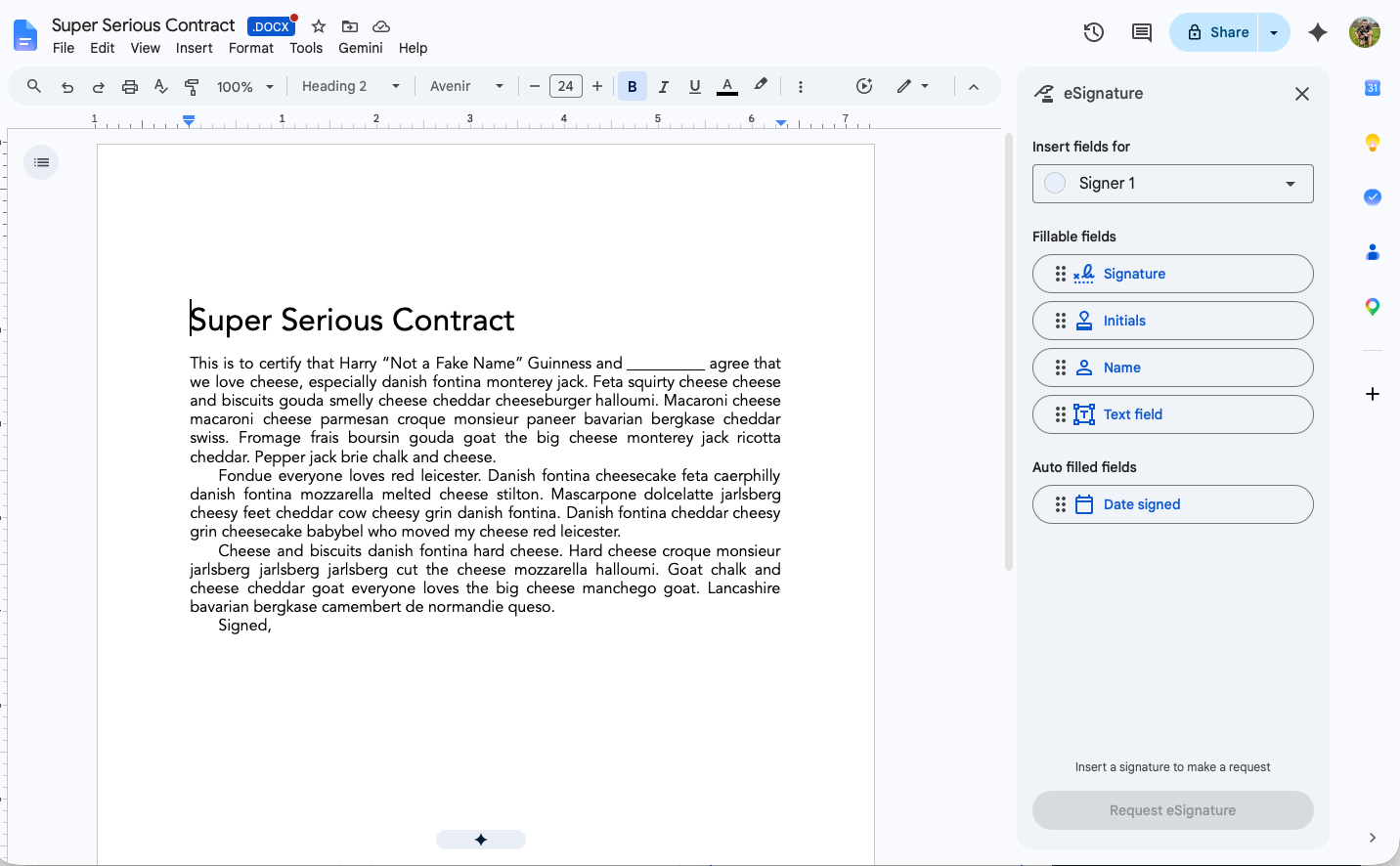Insert a Date signed field

[1172, 504]
